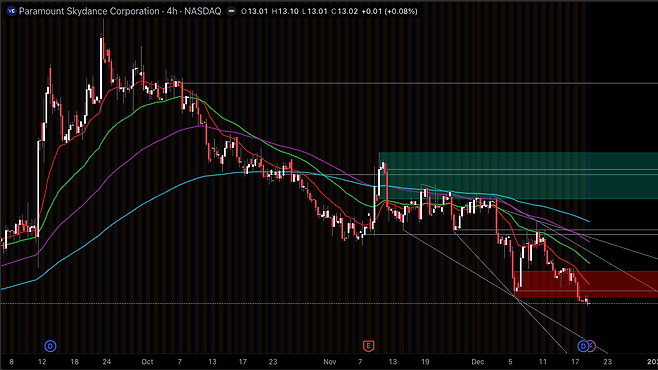The width and height of the screenshot is (658, 370).
Task: Click the close price C13.02 value
Action: 345,11
